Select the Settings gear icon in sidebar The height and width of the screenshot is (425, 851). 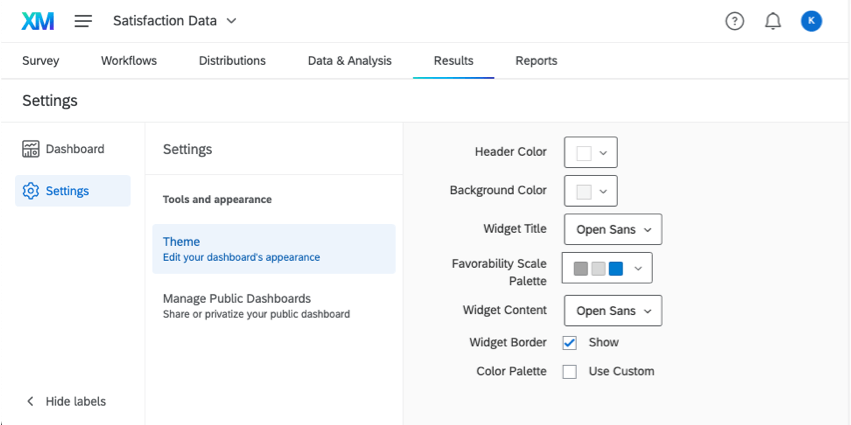31,191
